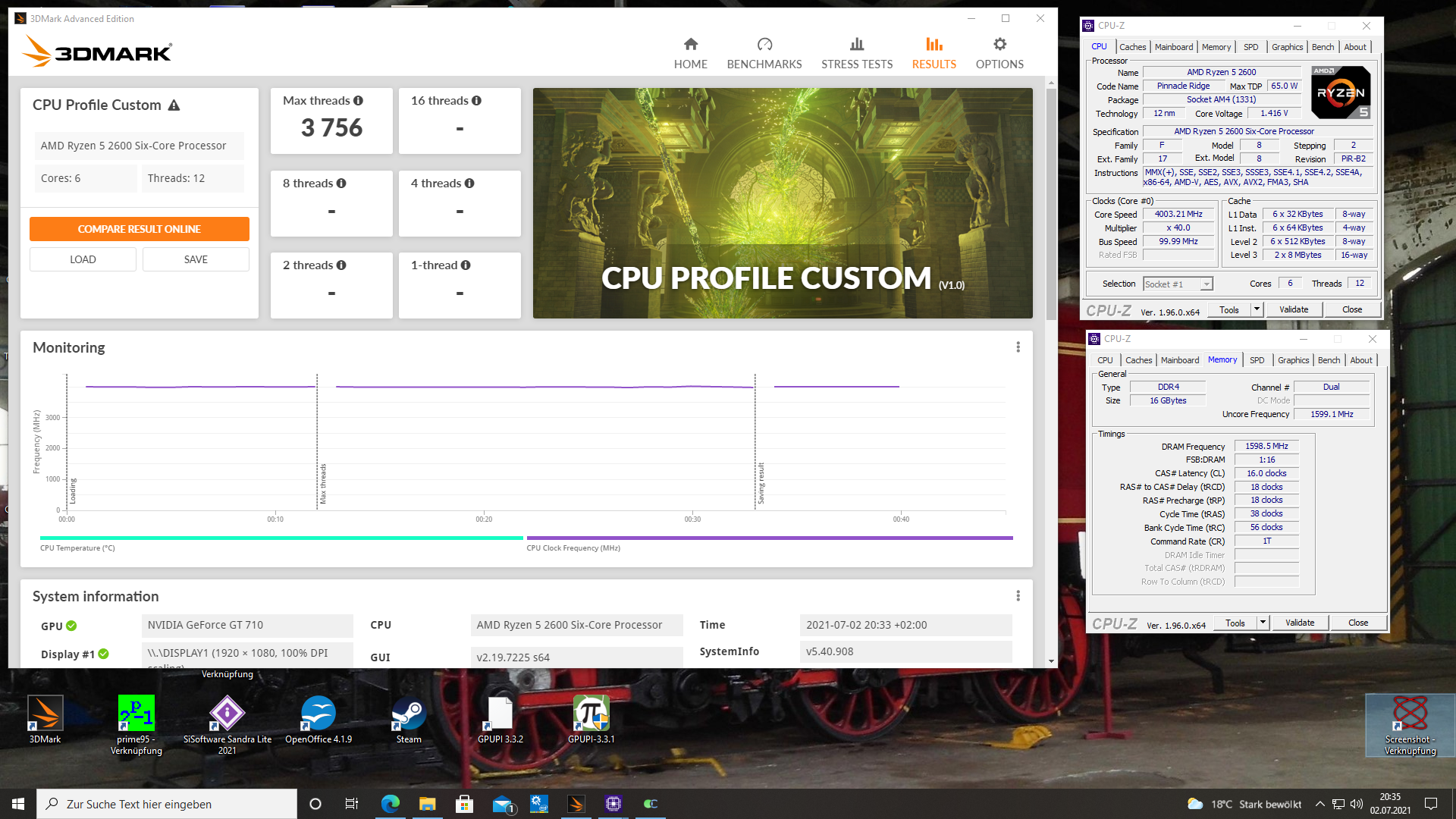Click CPU Profile Custom banner image
The image size is (1456, 819).
tap(783, 203)
